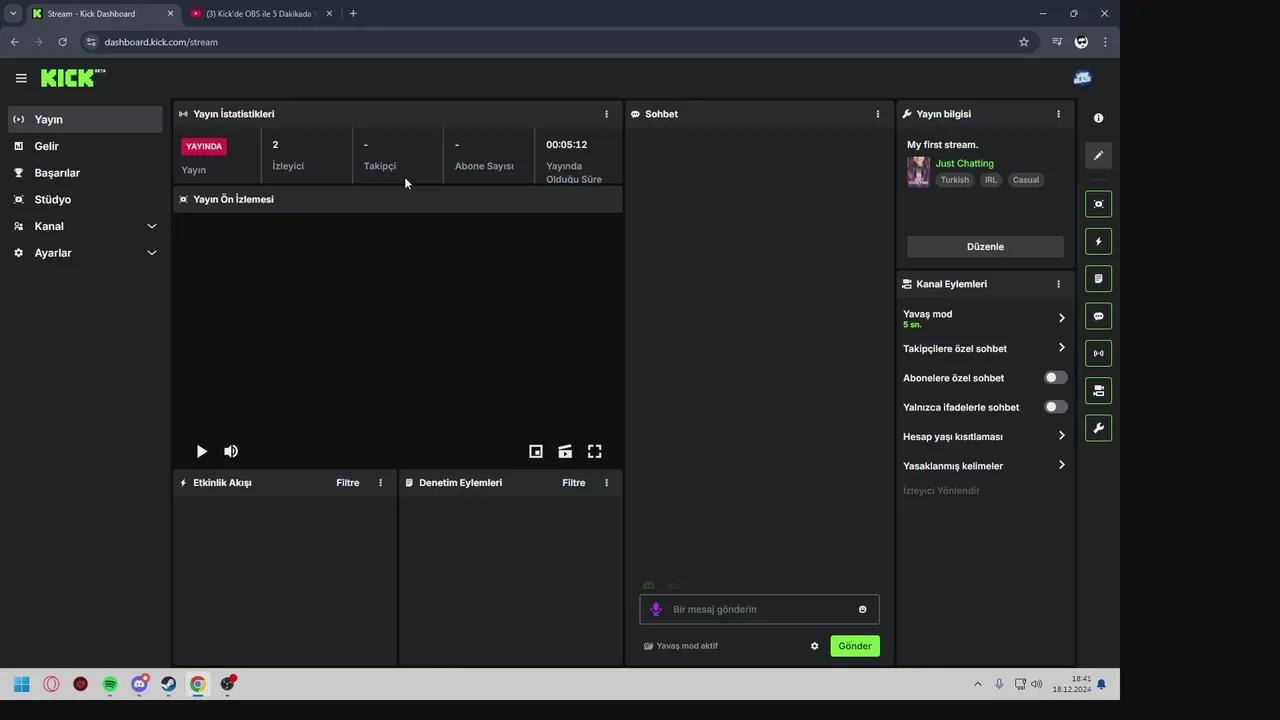Expand the Ayarlar sidebar section
This screenshot has width=1280, height=720.
point(85,253)
